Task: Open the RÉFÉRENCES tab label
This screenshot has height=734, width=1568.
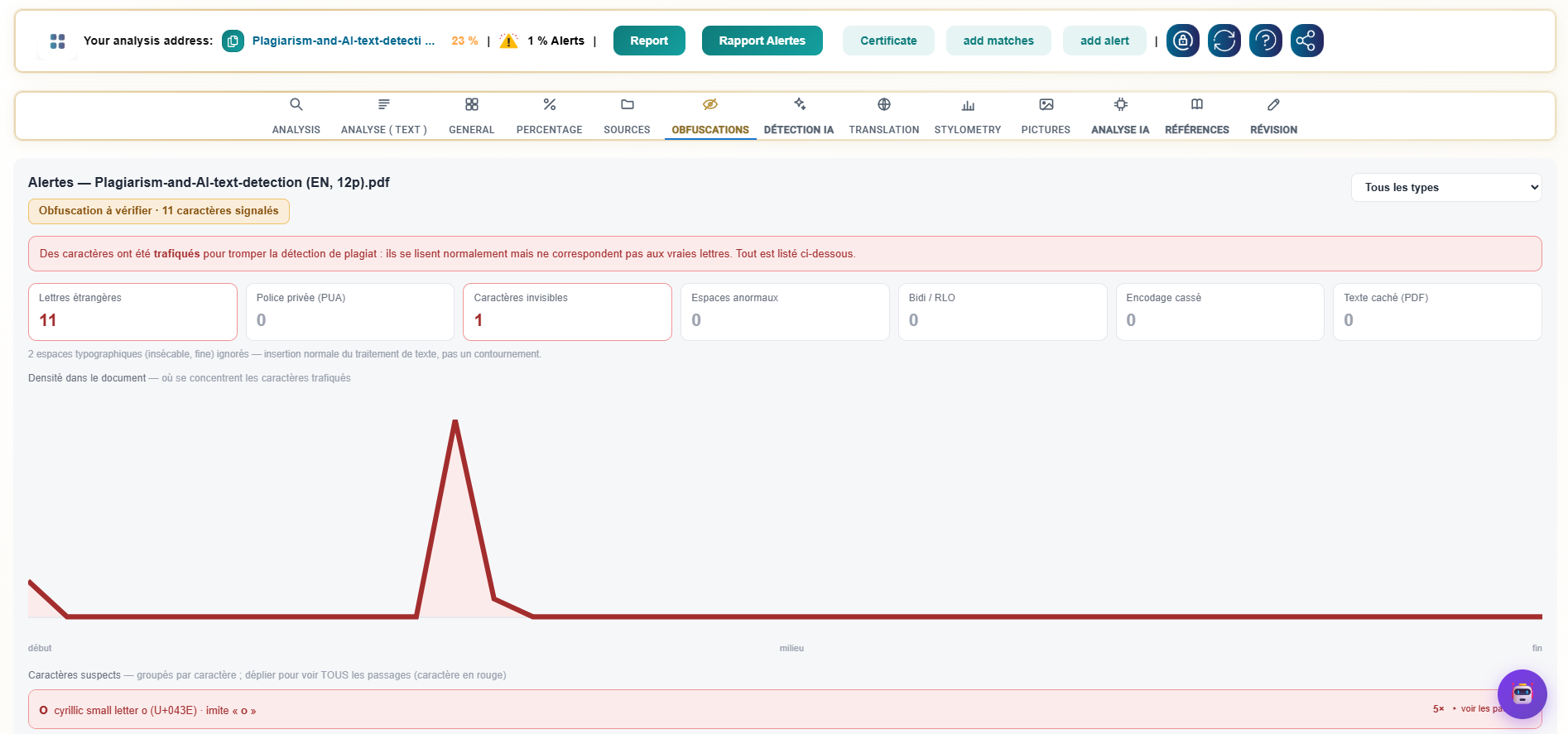Action: pyautogui.click(x=1197, y=130)
